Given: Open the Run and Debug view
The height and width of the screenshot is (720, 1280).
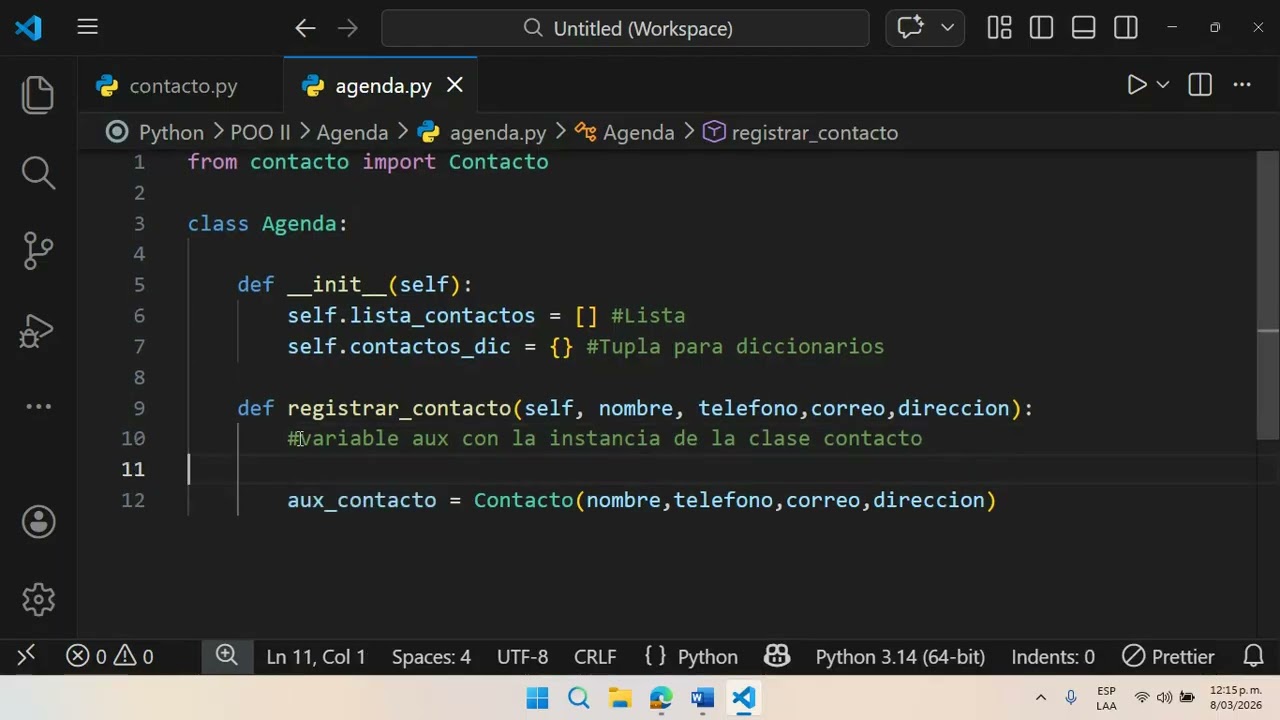Looking at the screenshot, I should 38,331.
